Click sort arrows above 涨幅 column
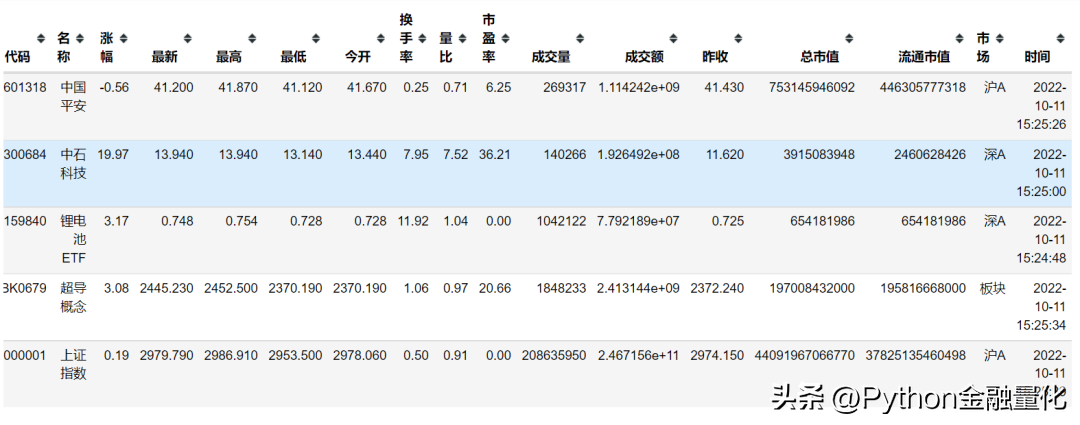The height and width of the screenshot is (425, 1080). [x=125, y=39]
